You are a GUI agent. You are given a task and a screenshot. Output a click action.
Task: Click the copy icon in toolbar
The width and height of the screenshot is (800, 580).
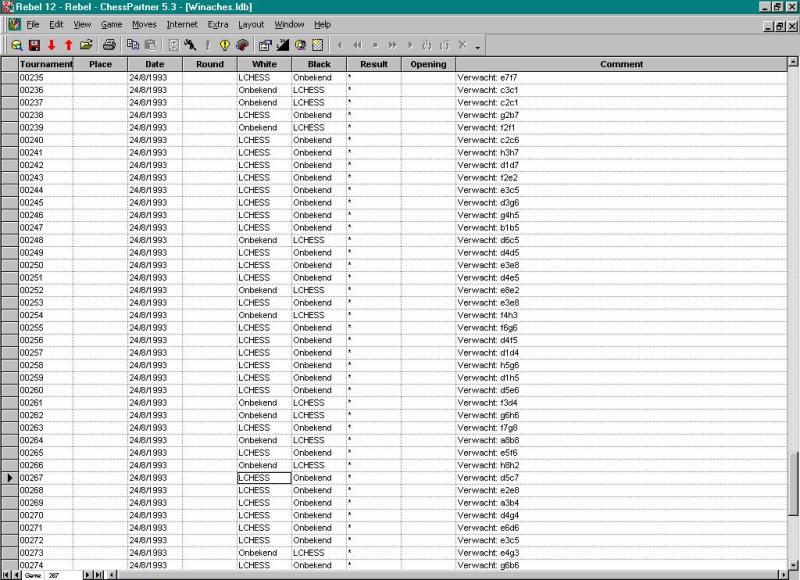[133, 45]
